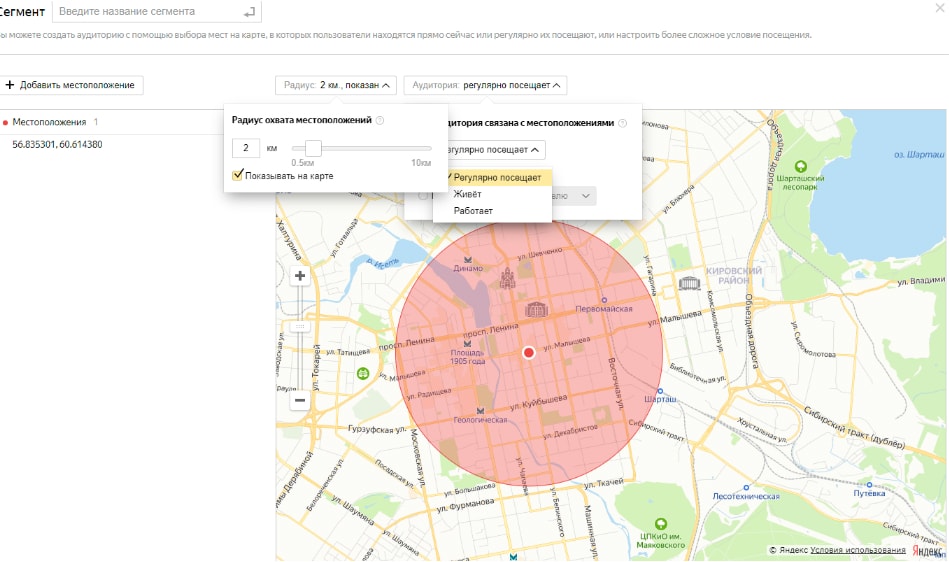This screenshot has height=562, width=949.
Task: Click the red location marker on map
Action: (529, 353)
